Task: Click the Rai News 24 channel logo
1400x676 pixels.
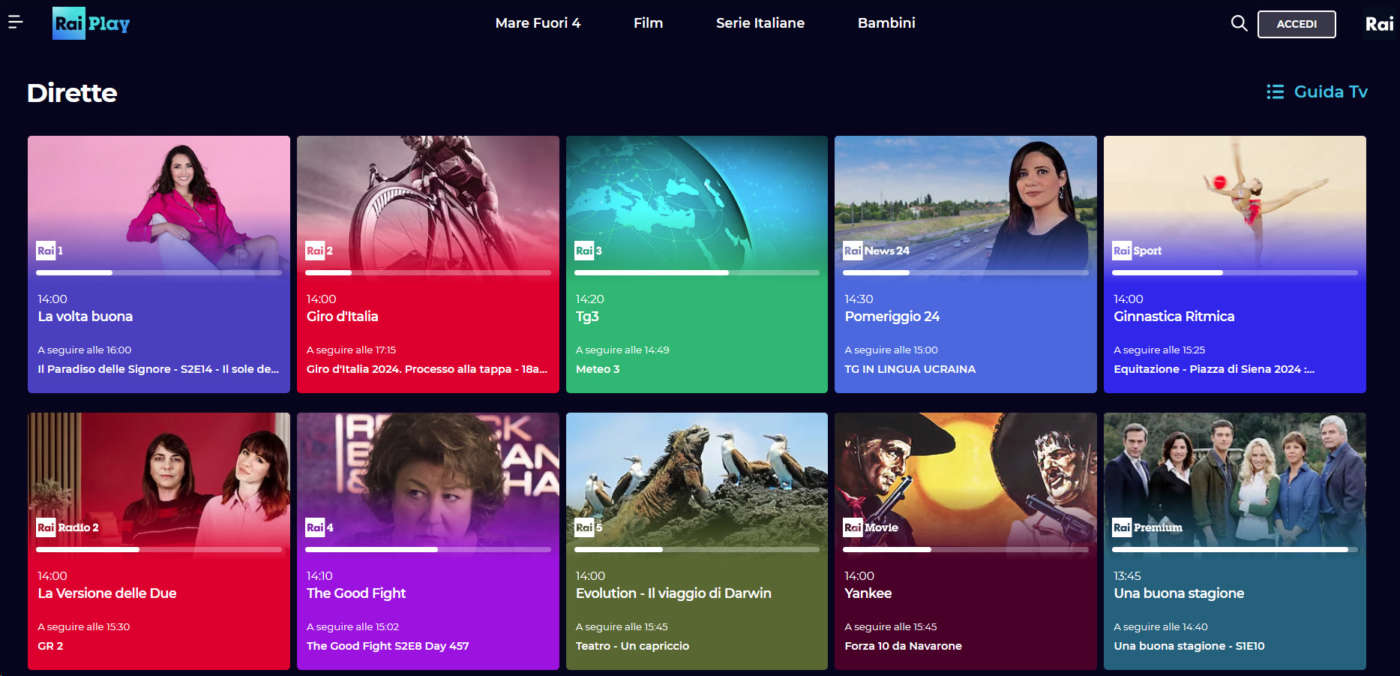Action: (876, 251)
